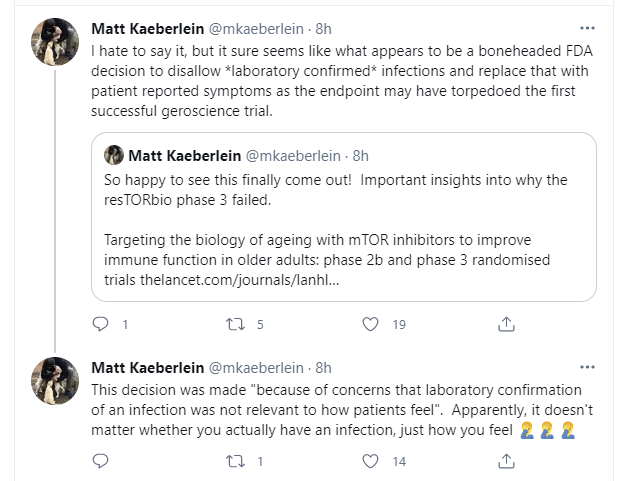Retweet the first tweet with 5 retweets

coord(234,324)
